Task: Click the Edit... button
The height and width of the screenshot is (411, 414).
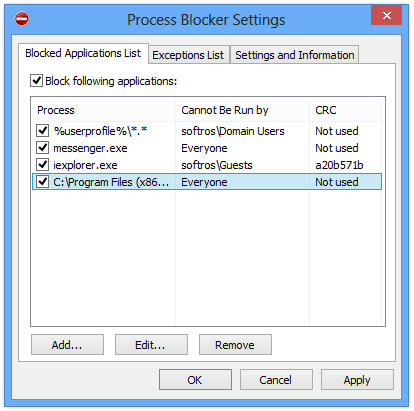Action: 151,345
